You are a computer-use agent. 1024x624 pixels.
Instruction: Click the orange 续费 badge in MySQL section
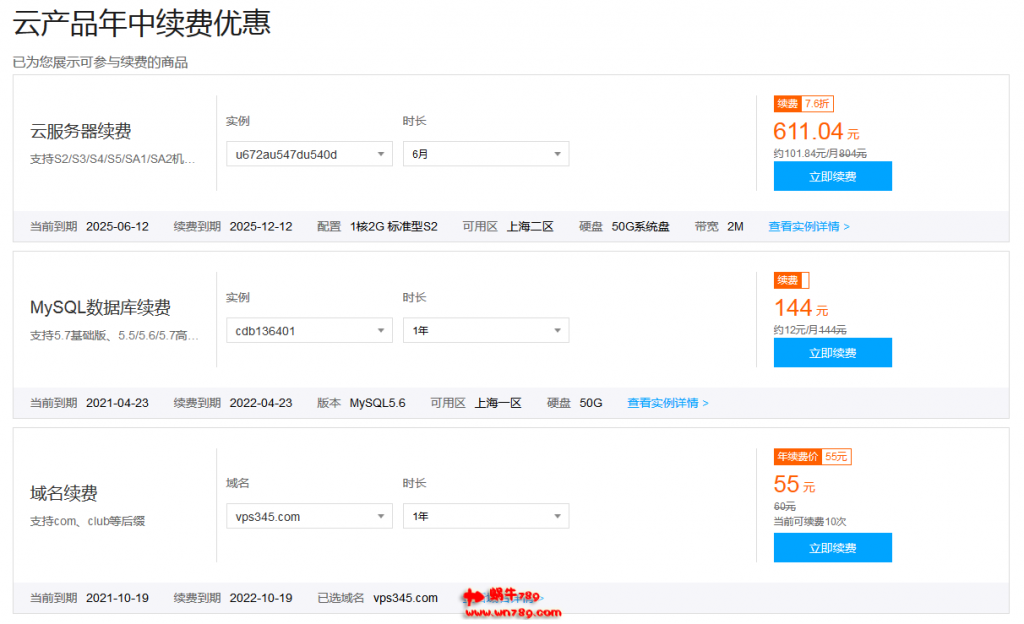tap(791, 280)
